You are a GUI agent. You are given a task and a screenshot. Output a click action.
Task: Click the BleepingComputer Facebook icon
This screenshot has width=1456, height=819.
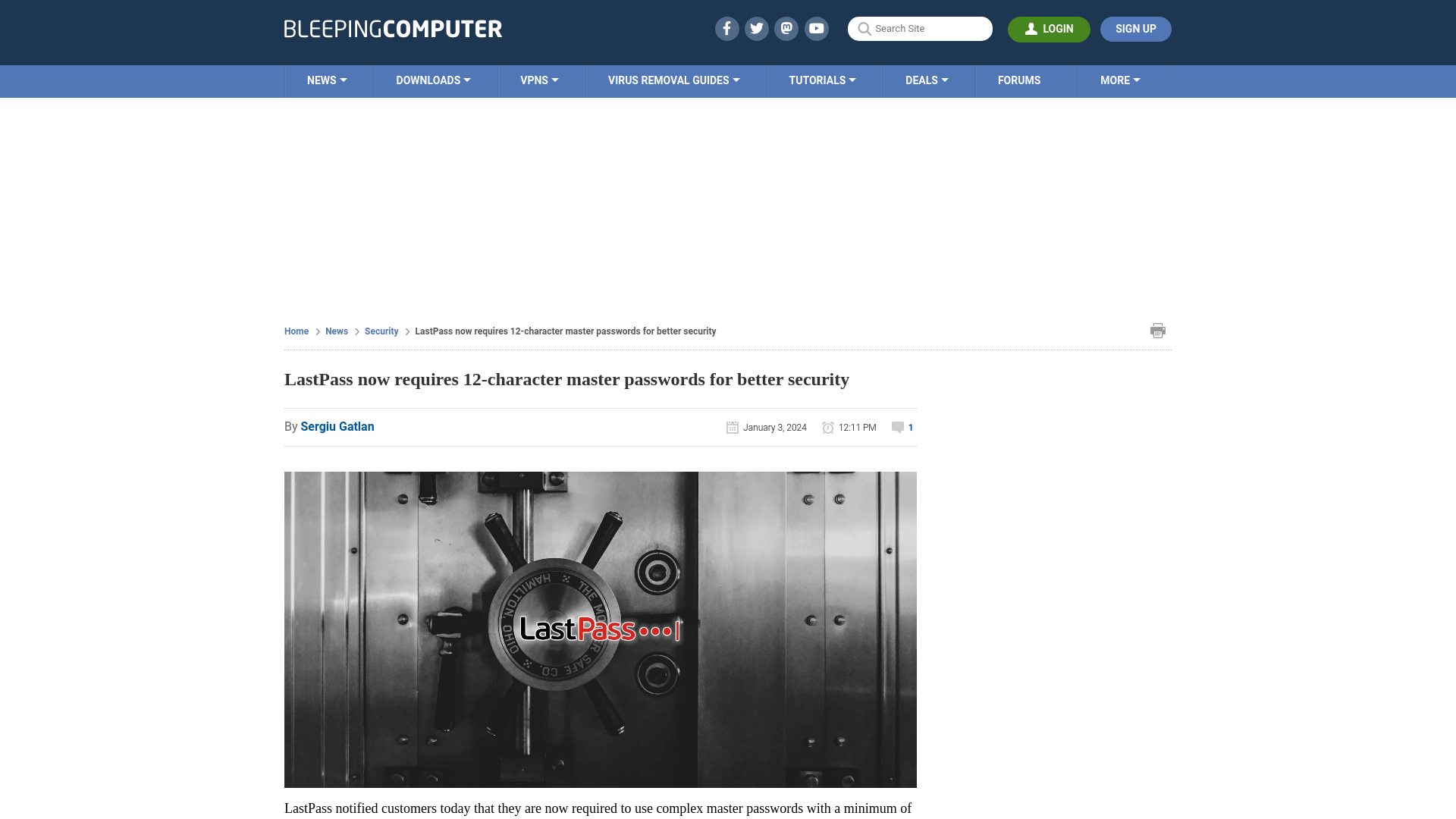pos(727,28)
